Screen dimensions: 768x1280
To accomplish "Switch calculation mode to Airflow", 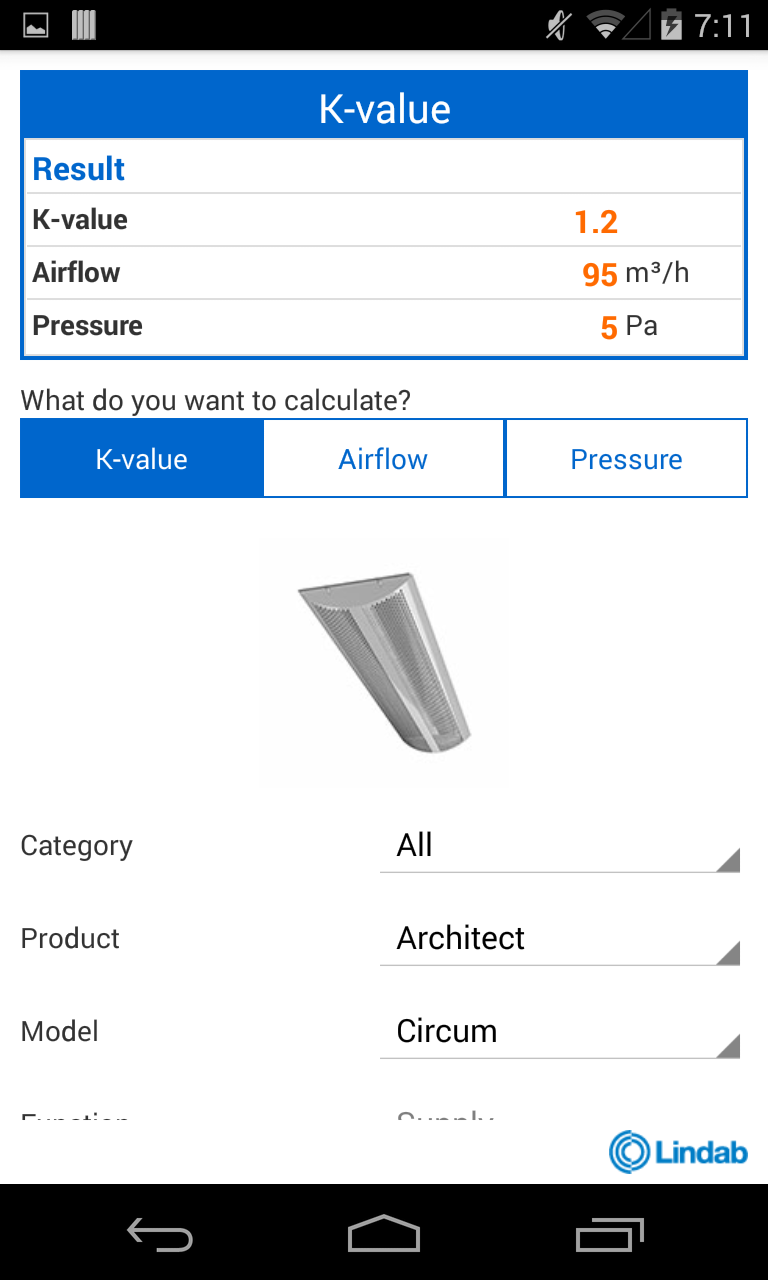I will coord(383,459).
